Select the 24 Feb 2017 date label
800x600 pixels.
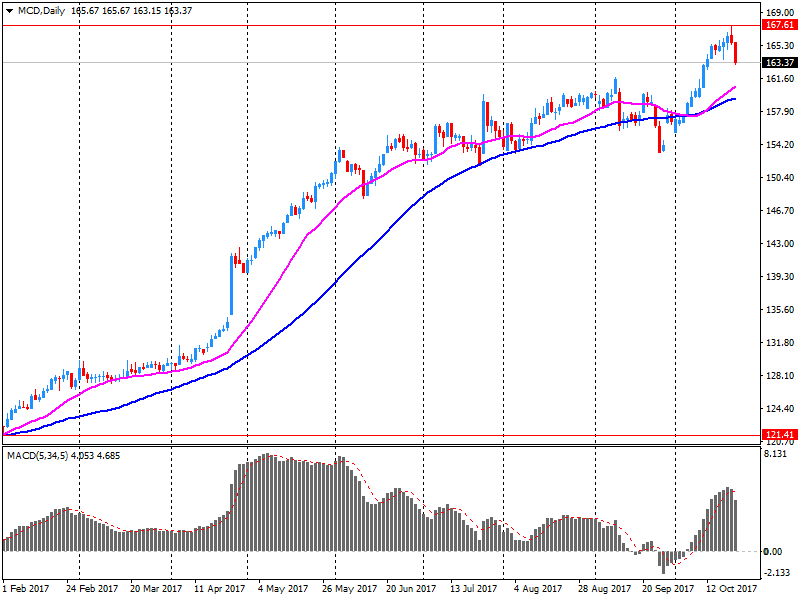(x=92, y=588)
